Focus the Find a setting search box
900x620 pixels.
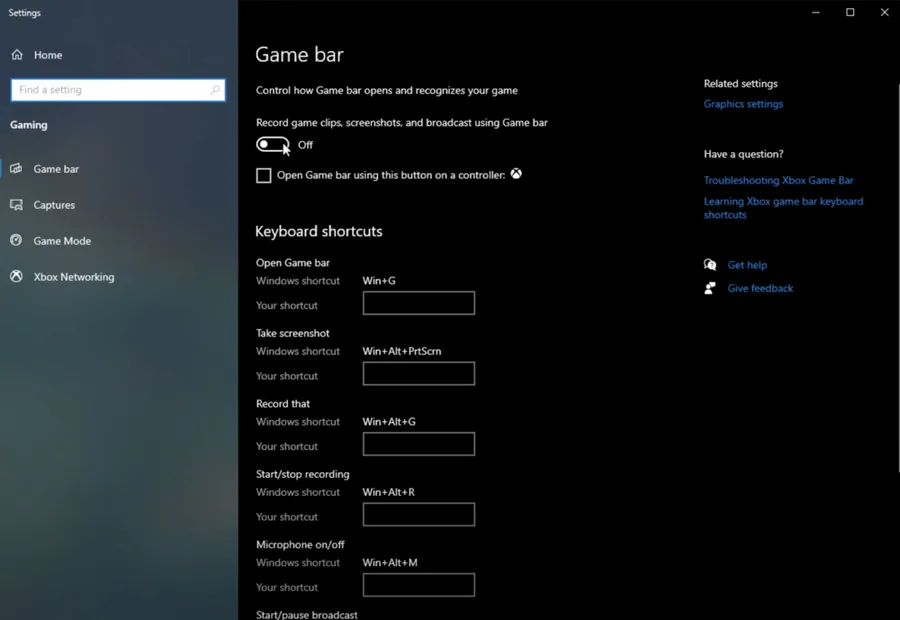pos(118,90)
